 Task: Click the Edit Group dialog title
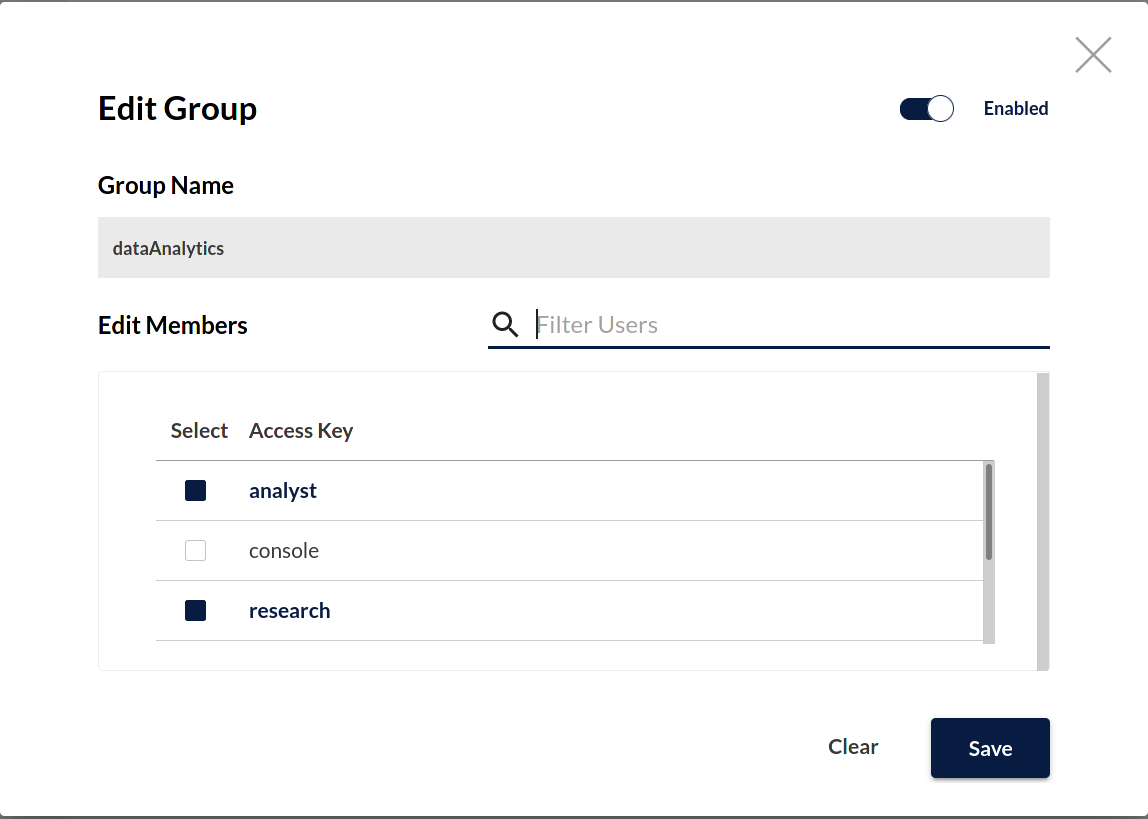(x=177, y=109)
